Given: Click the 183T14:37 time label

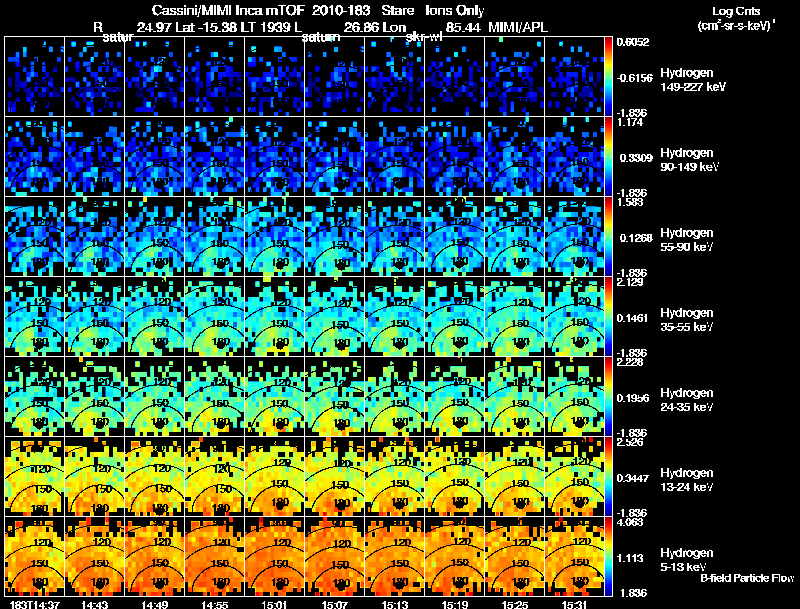Looking at the screenshot, I should tap(34, 604).
